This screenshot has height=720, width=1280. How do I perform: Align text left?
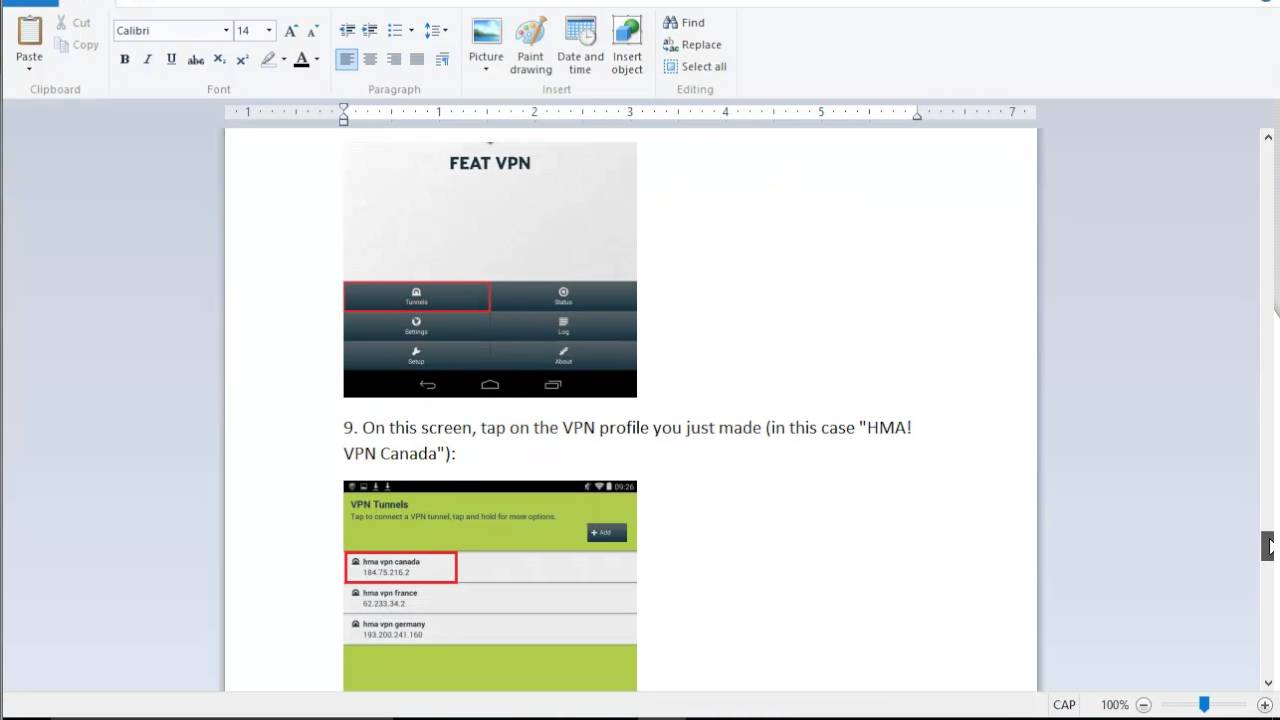(347, 59)
